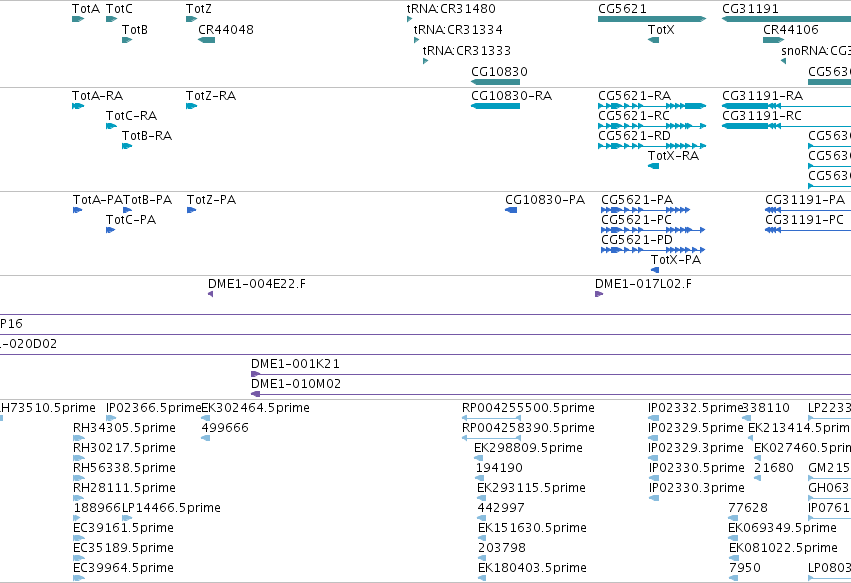Open the RH34305.5prime cDNA
This screenshot has height=583, width=851.
pos(79,438)
